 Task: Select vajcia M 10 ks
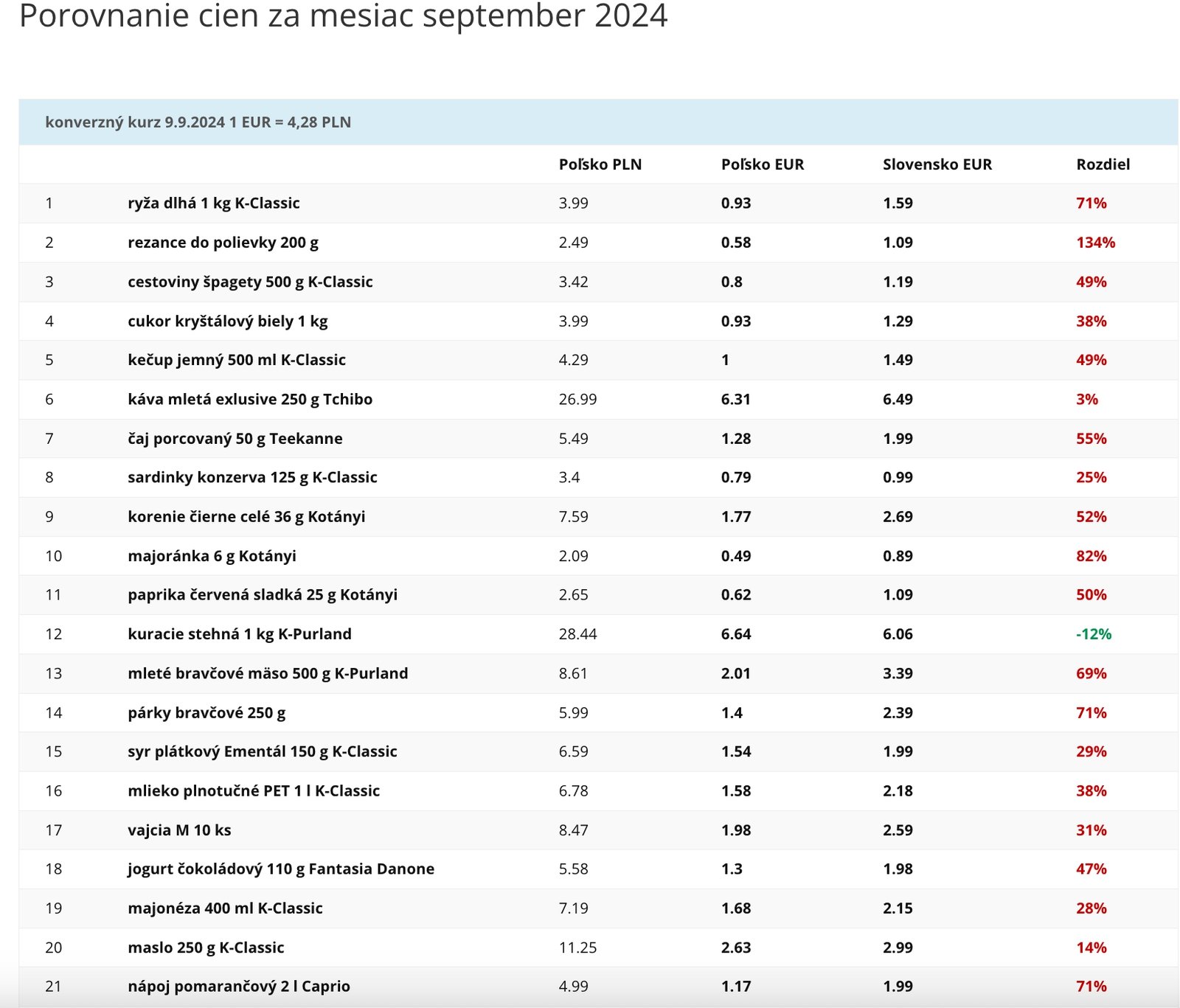[179, 830]
